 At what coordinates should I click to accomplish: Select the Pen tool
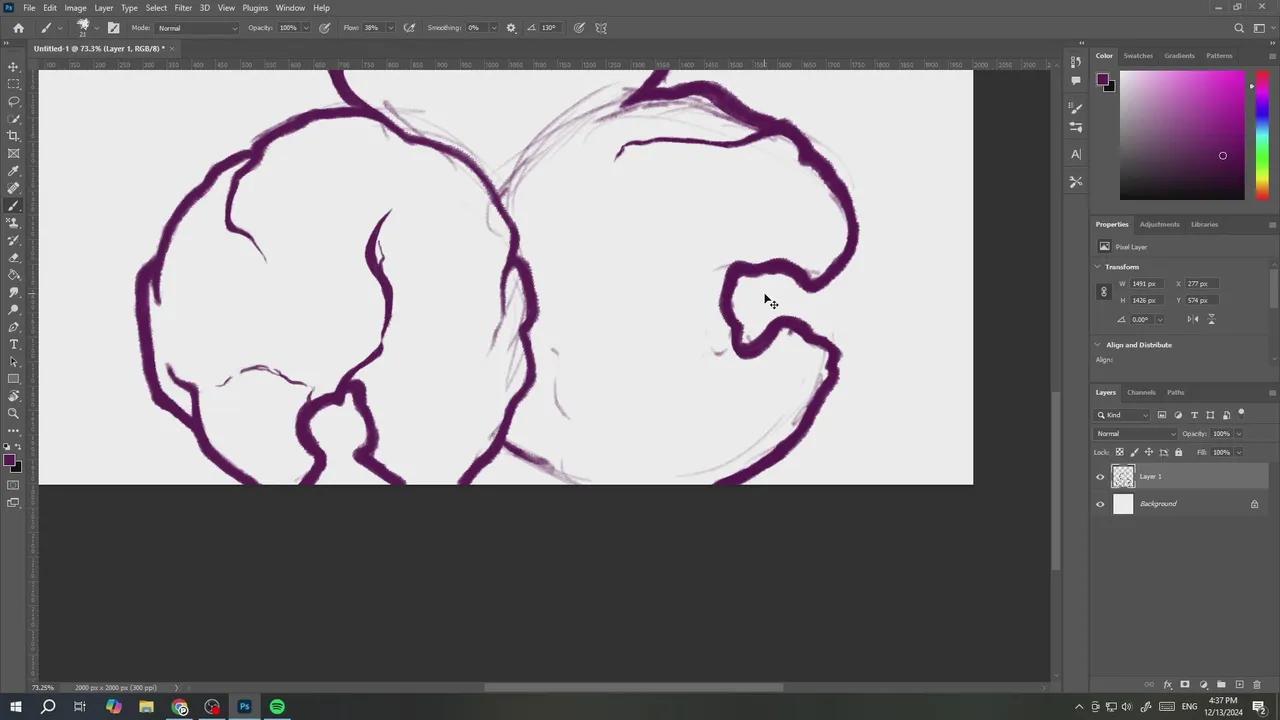click(13, 327)
